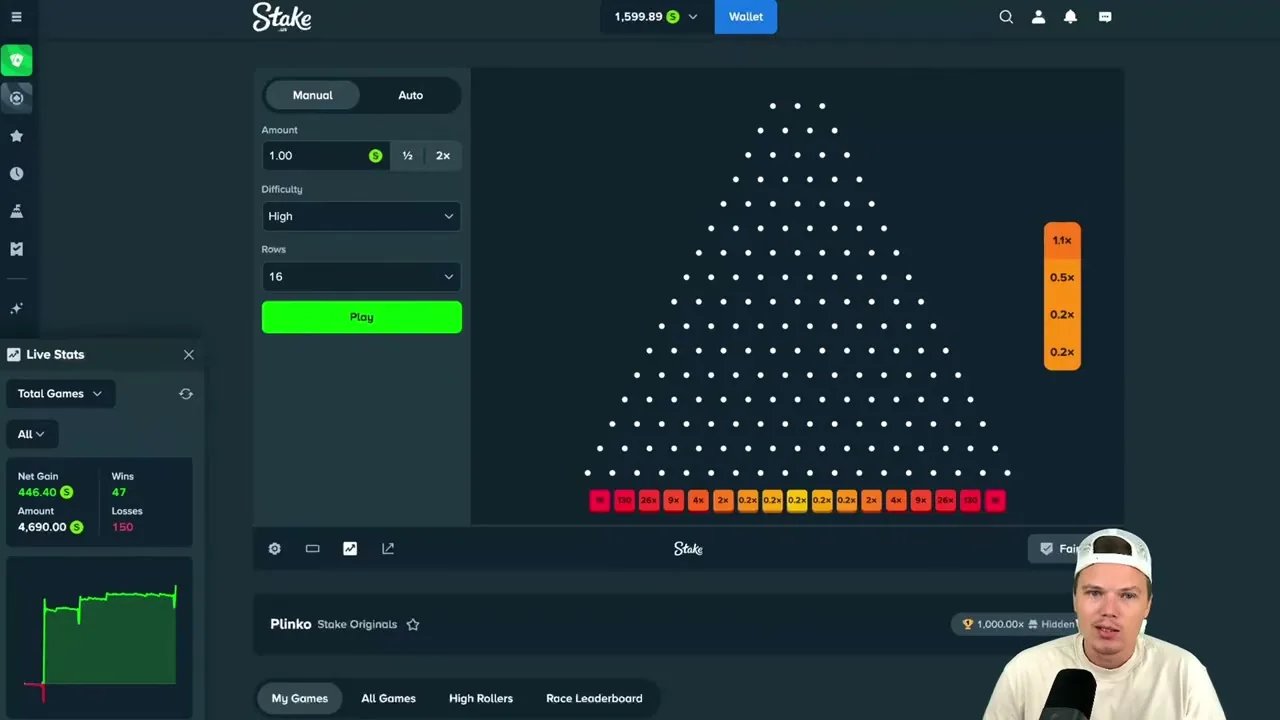1280x720 pixels.
Task: Open the balance currency dropdown 1,599.89
Action: click(x=656, y=17)
